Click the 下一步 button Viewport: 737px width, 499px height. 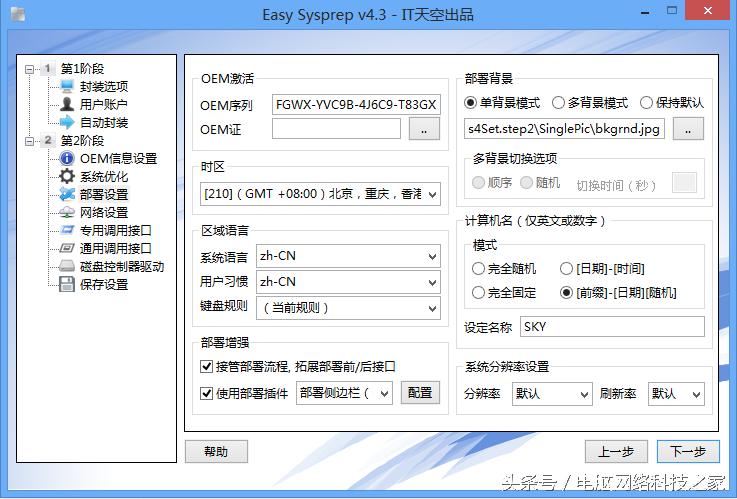click(688, 452)
